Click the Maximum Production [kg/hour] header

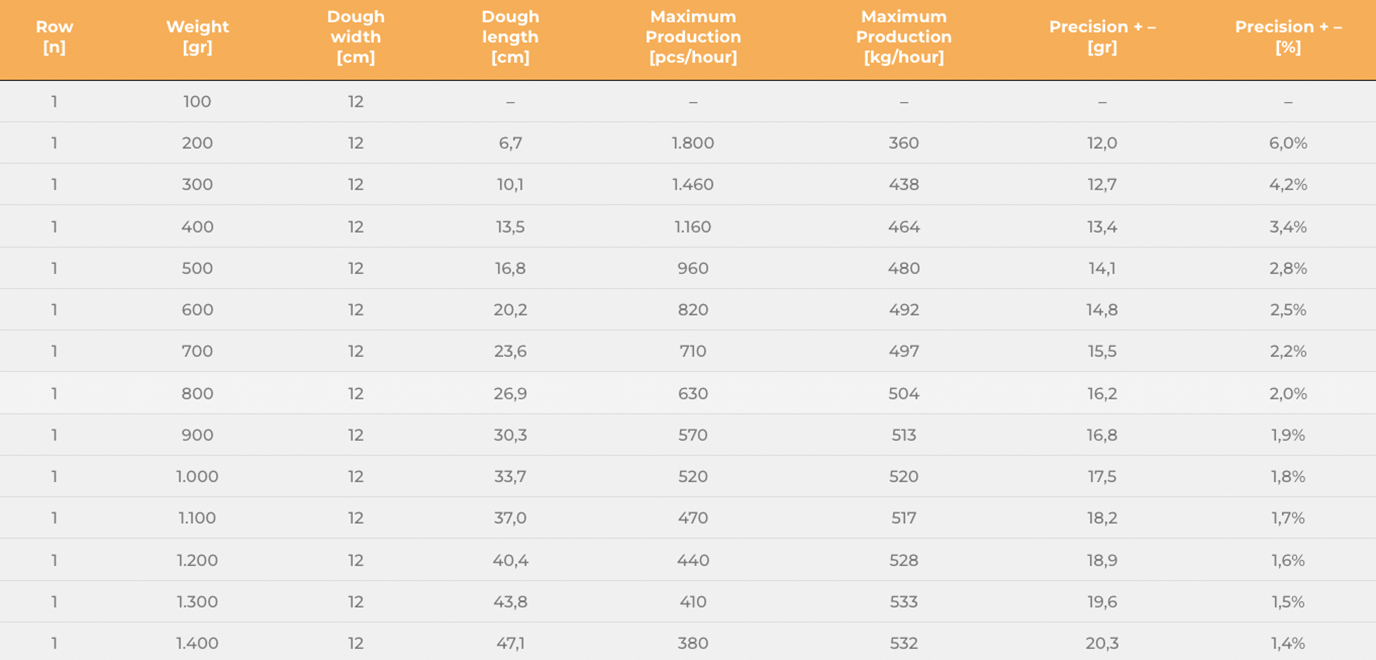[904, 37]
